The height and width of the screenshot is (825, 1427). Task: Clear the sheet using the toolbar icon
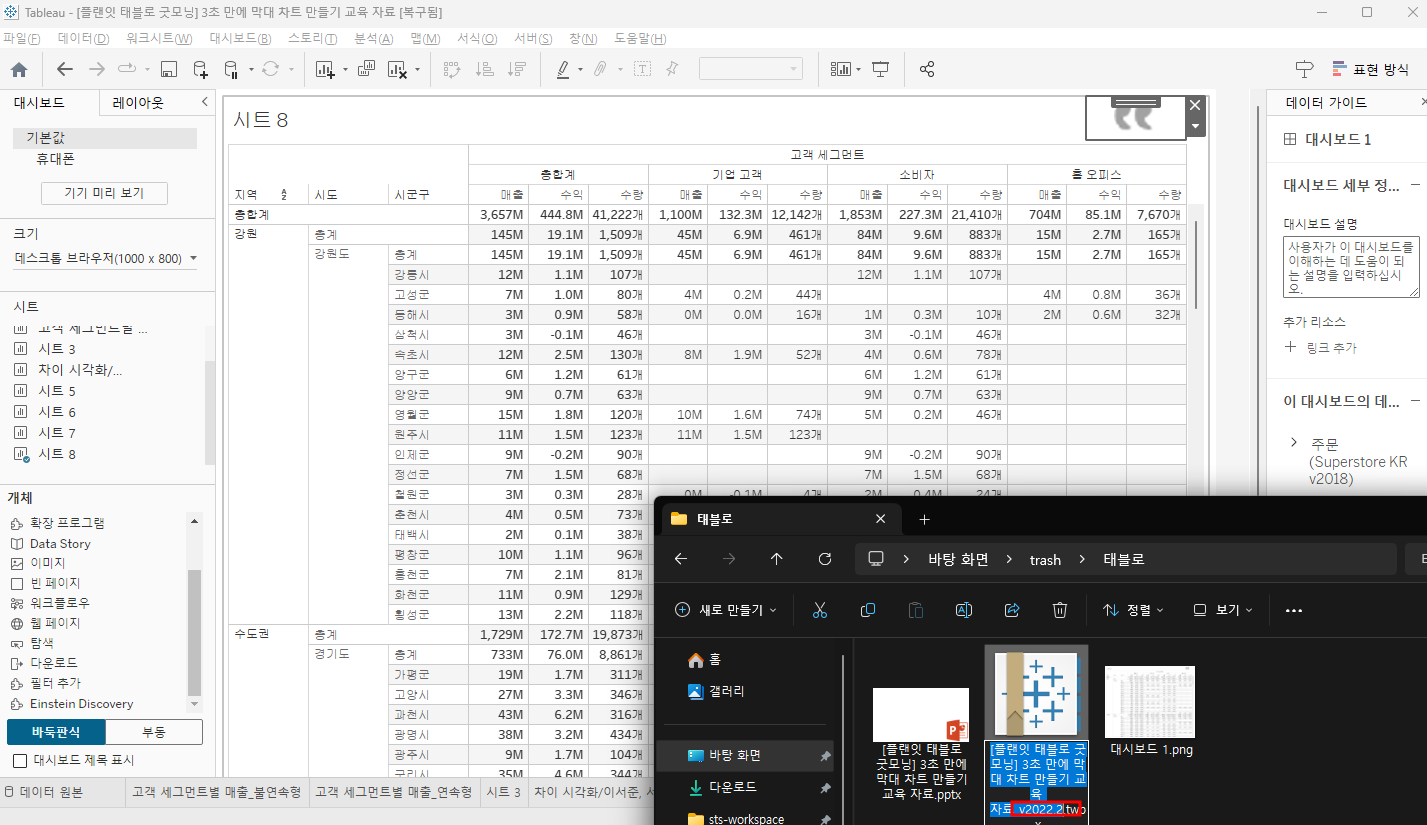point(397,69)
